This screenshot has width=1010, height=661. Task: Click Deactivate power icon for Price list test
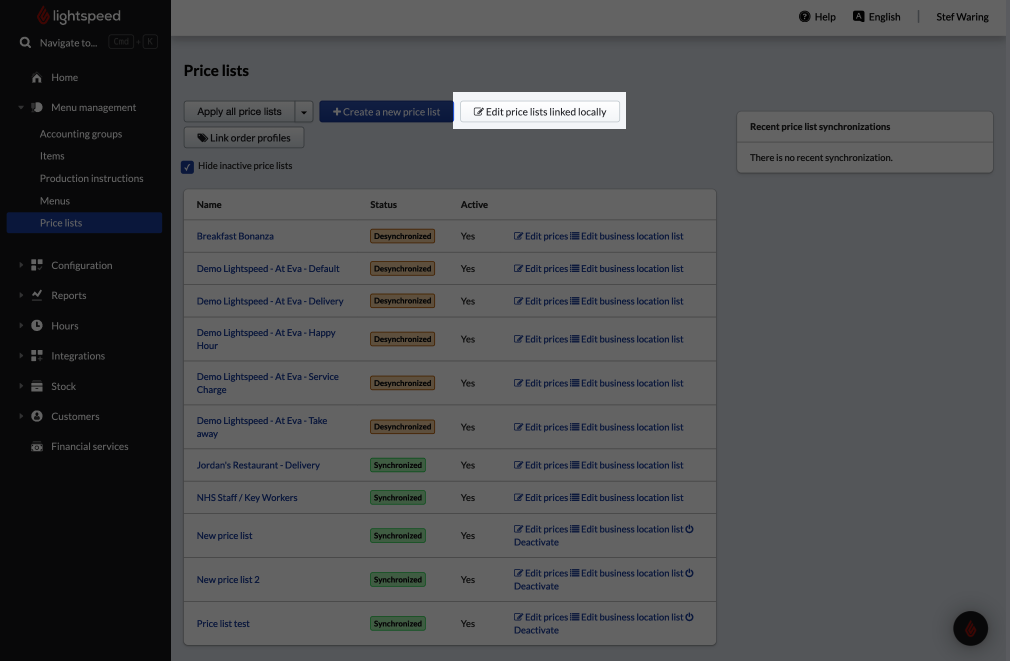click(x=689, y=617)
